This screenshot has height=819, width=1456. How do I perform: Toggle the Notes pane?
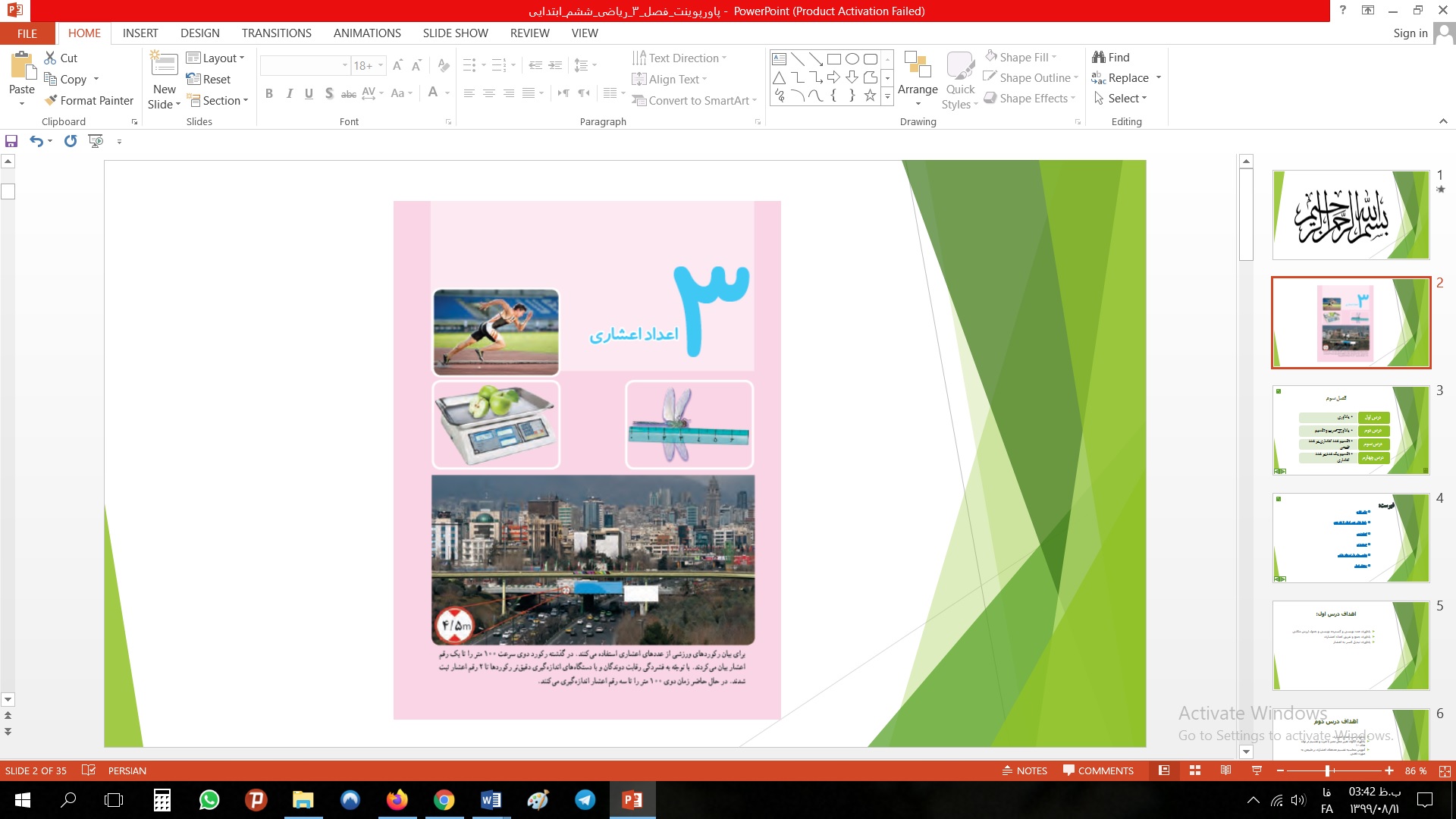(1025, 770)
